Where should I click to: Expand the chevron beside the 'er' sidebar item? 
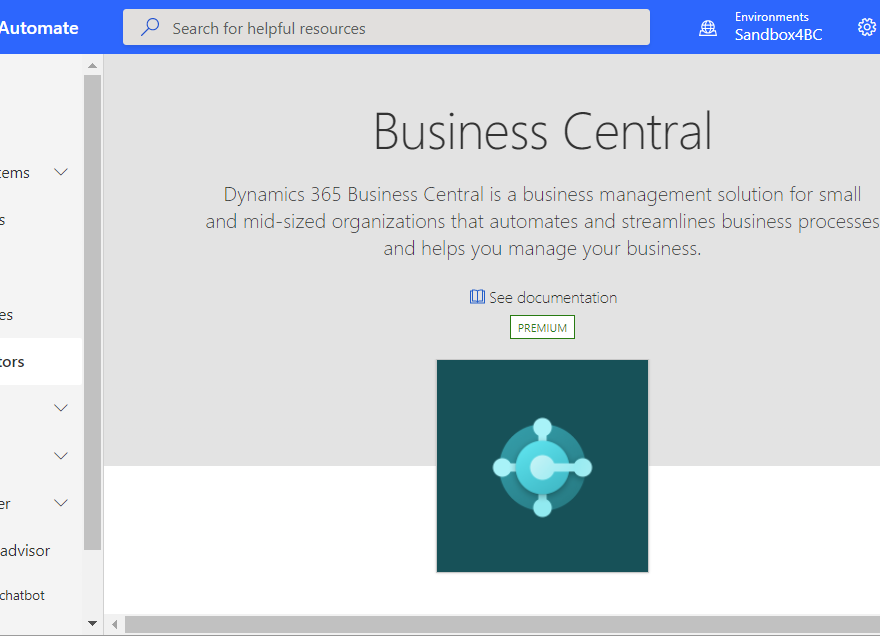click(61, 502)
